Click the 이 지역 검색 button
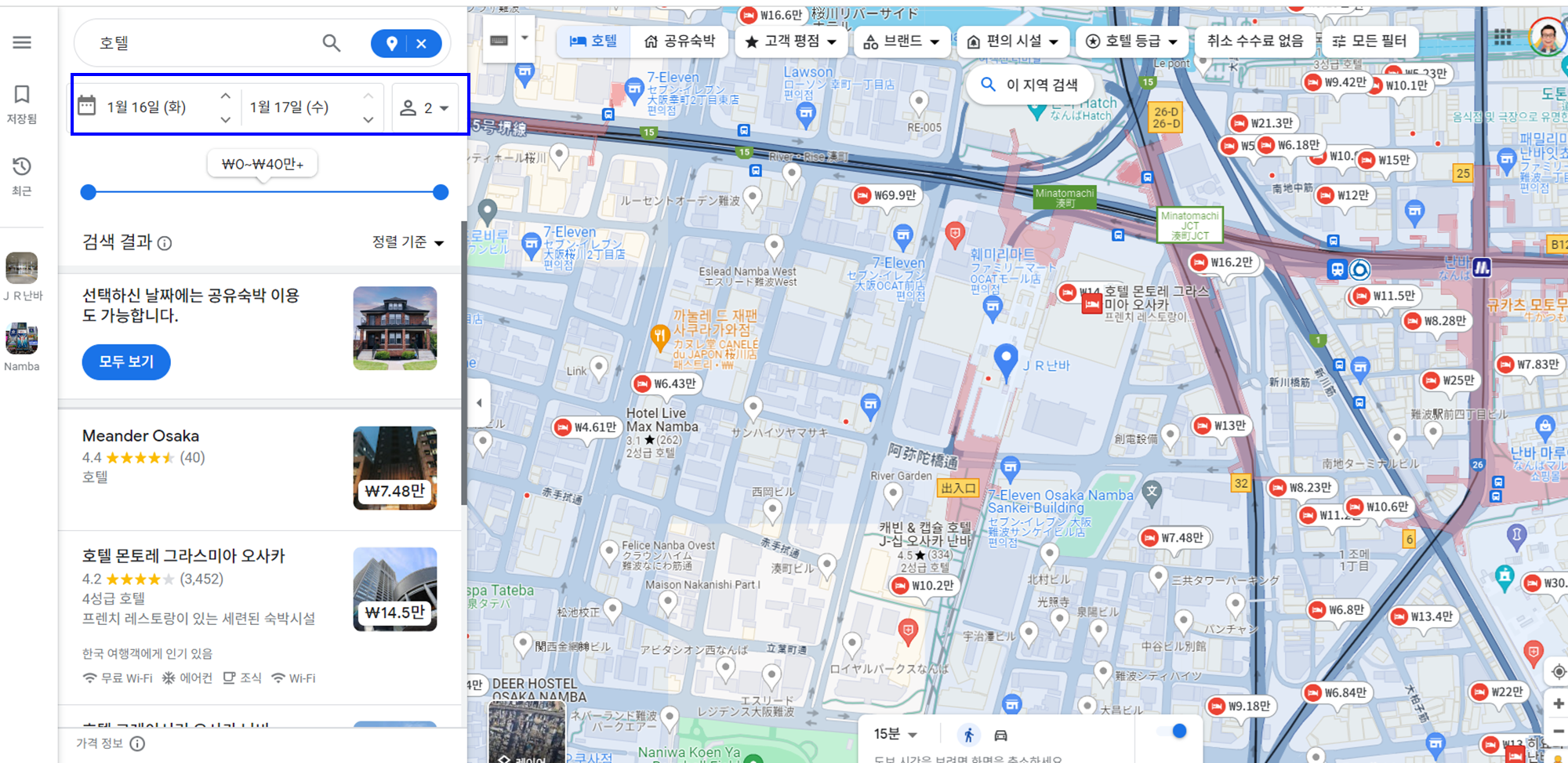 click(x=1029, y=84)
